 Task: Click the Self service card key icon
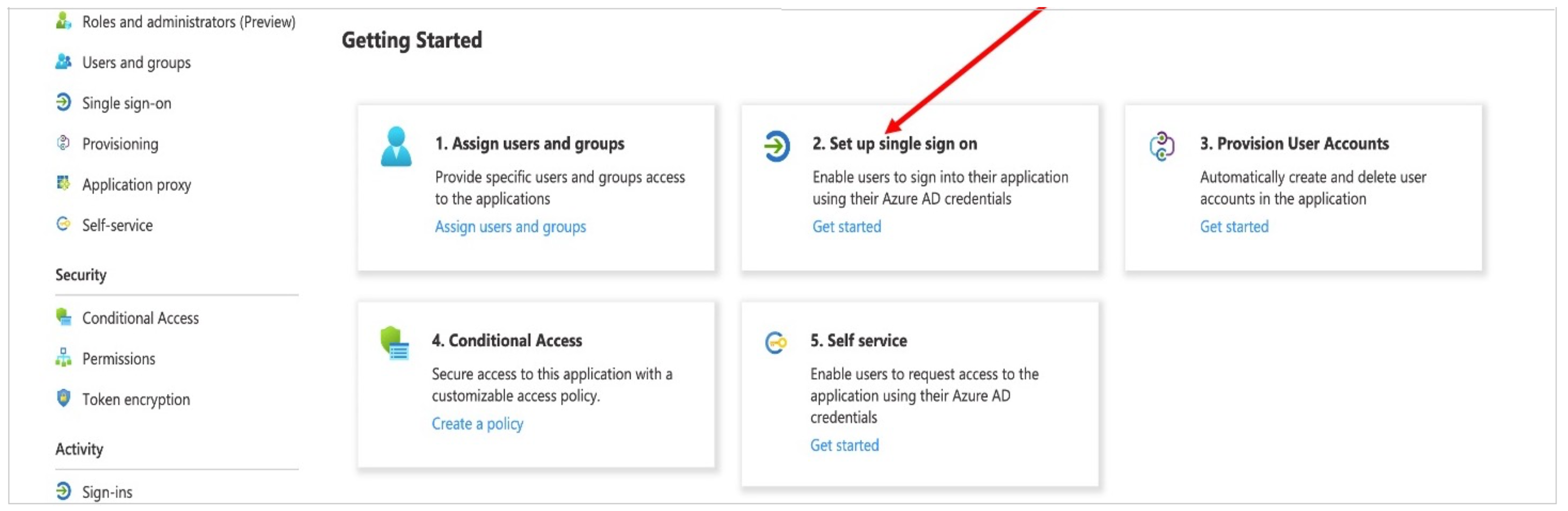[x=775, y=344]
